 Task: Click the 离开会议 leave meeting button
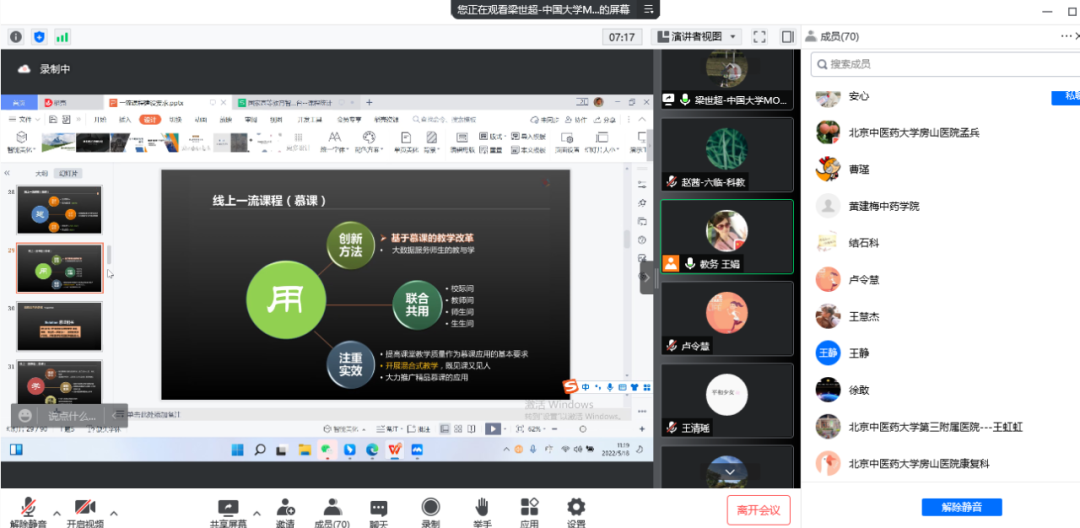pyautogui.click(x=758, y=509)
